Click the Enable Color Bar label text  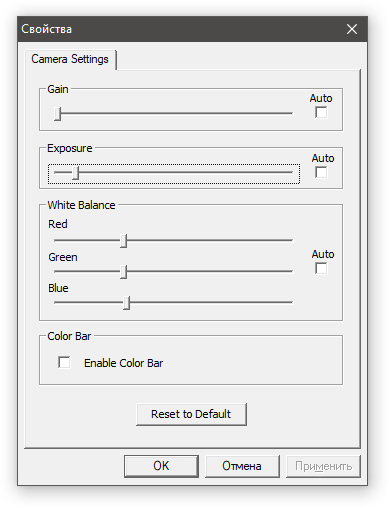(x=124, y=363)
